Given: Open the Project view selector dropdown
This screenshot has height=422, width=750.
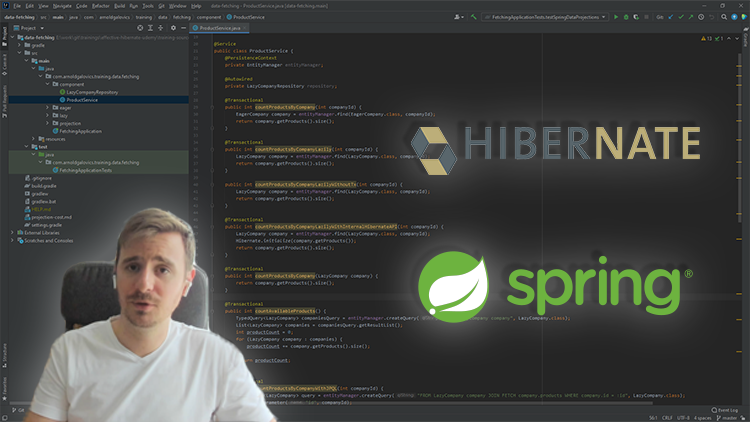Looking at the screenshot, I should click(29, 28).
